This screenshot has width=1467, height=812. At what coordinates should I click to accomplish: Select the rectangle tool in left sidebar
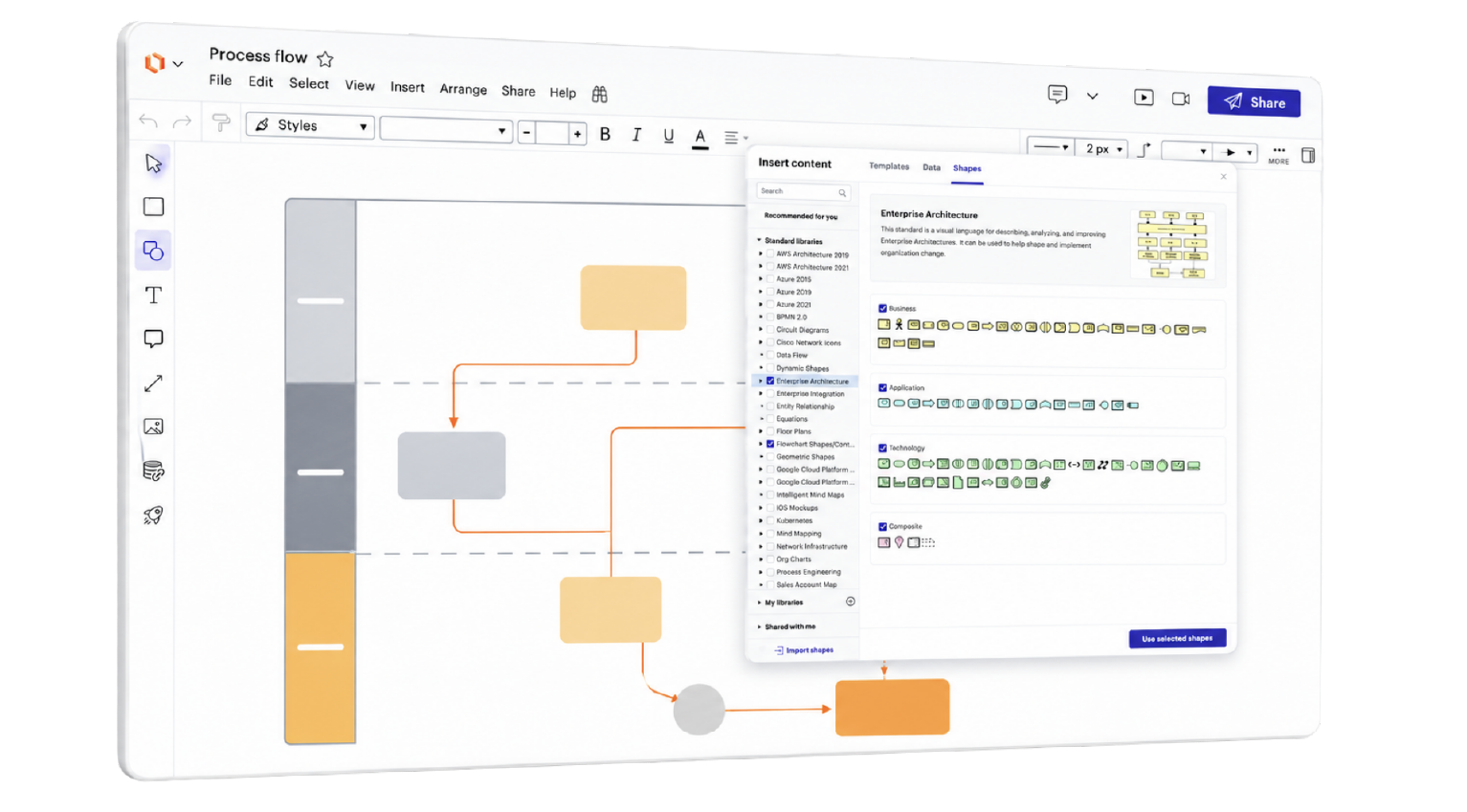tap(153, 207)
